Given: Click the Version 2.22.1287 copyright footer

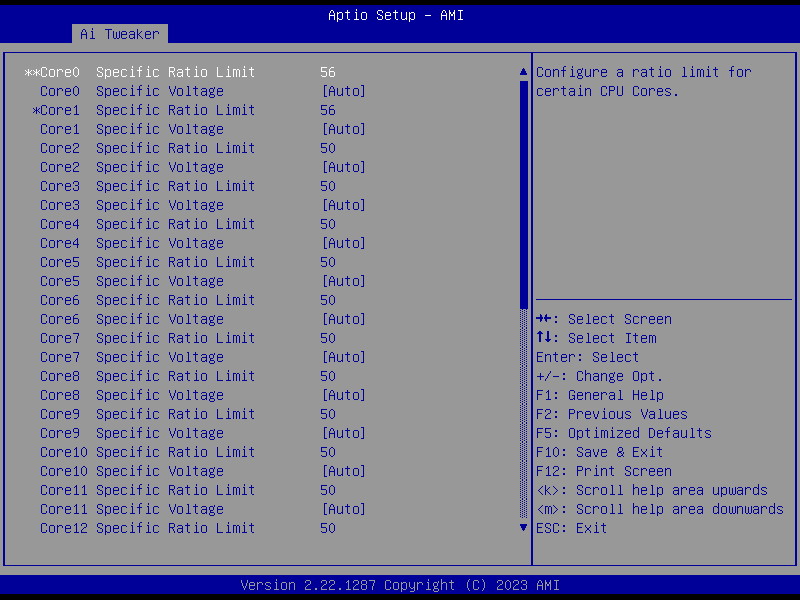Looking at the screenshot, I should (x=400, y=585).
